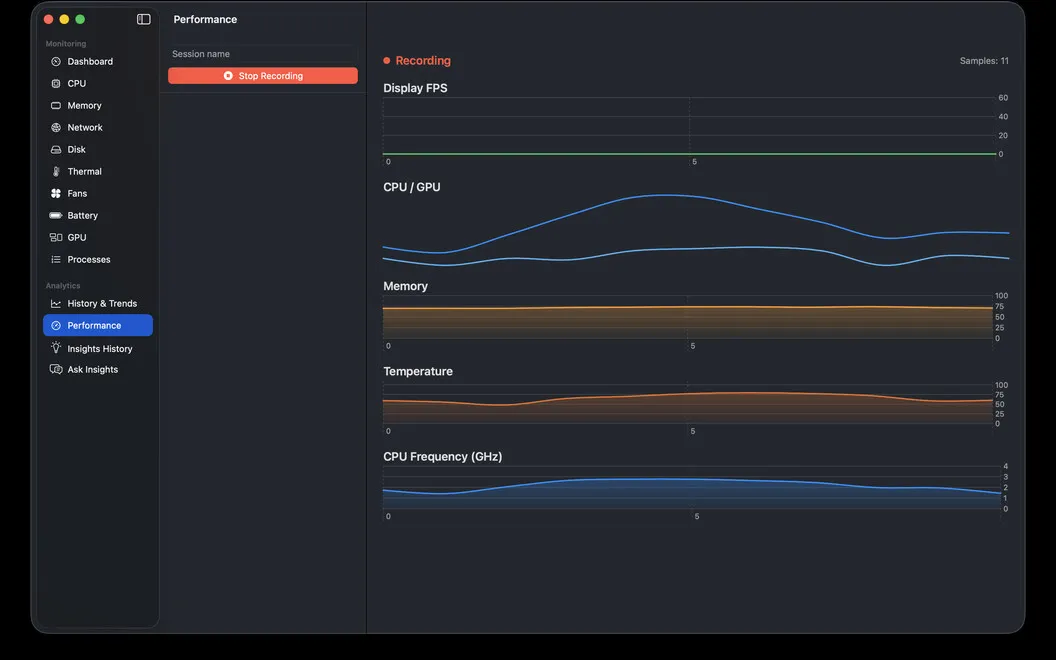Click the Insights History lightbulb icon

pos(56,348)
